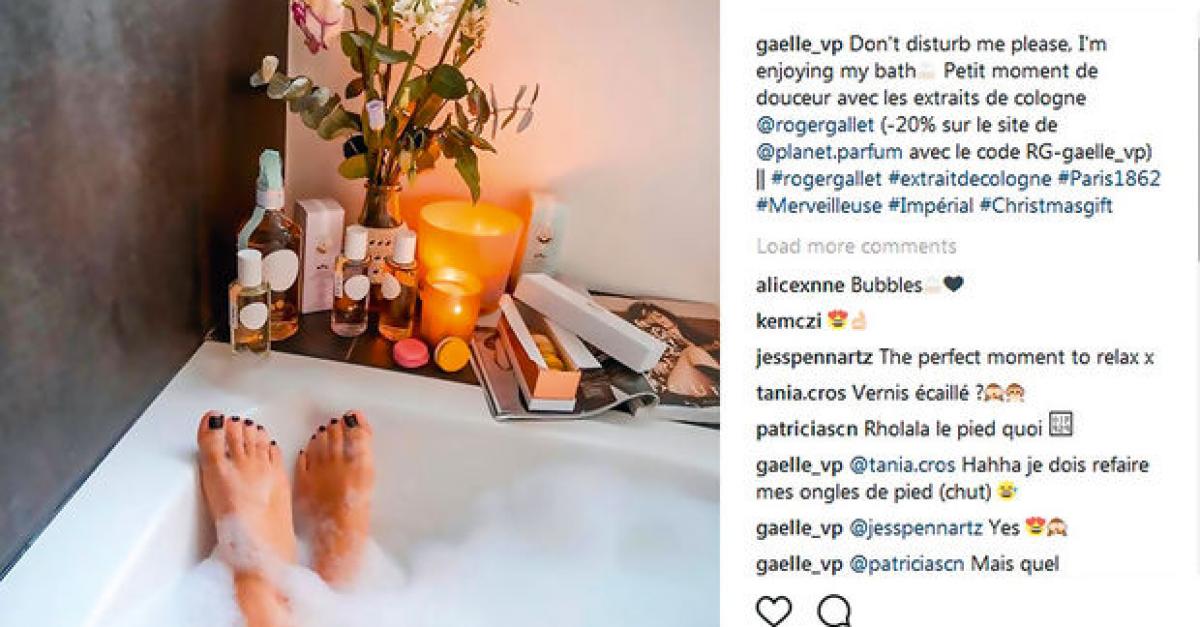Open gaelle_vp profile from caption
Screen dimensions: 1200x627
coord(800,45)
